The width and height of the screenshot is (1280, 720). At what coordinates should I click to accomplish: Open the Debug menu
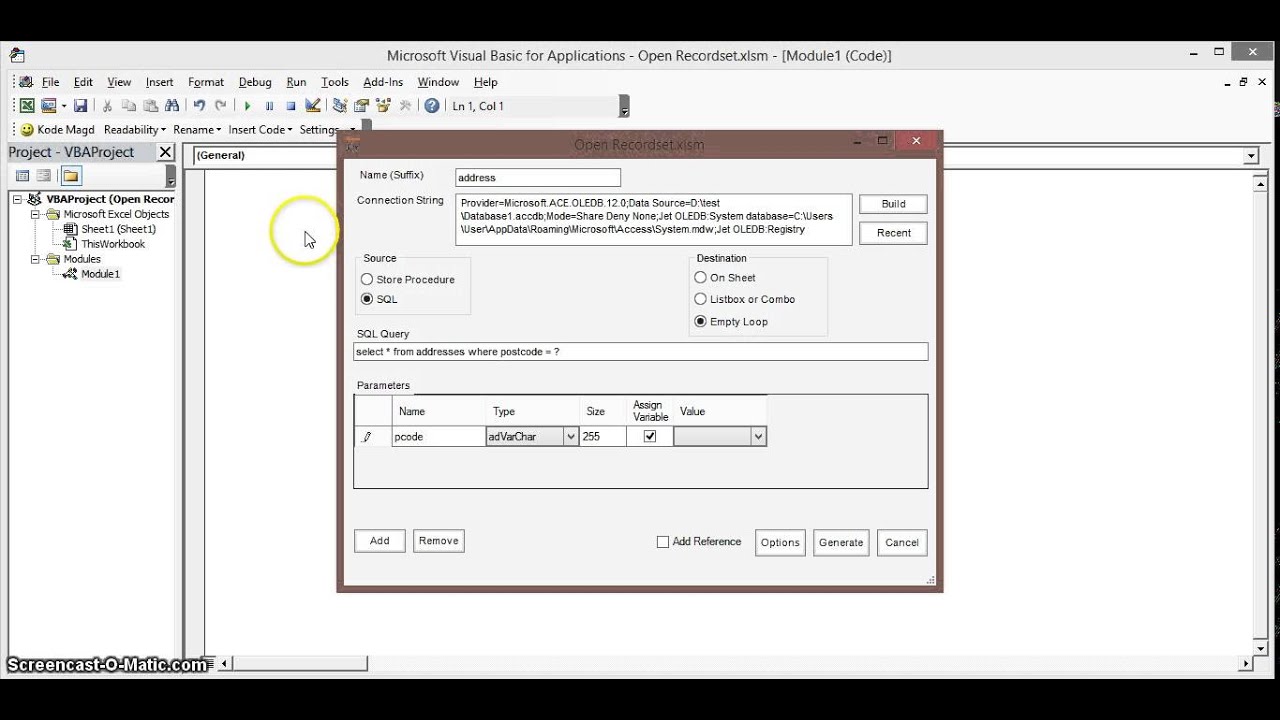tap(255, 82)
